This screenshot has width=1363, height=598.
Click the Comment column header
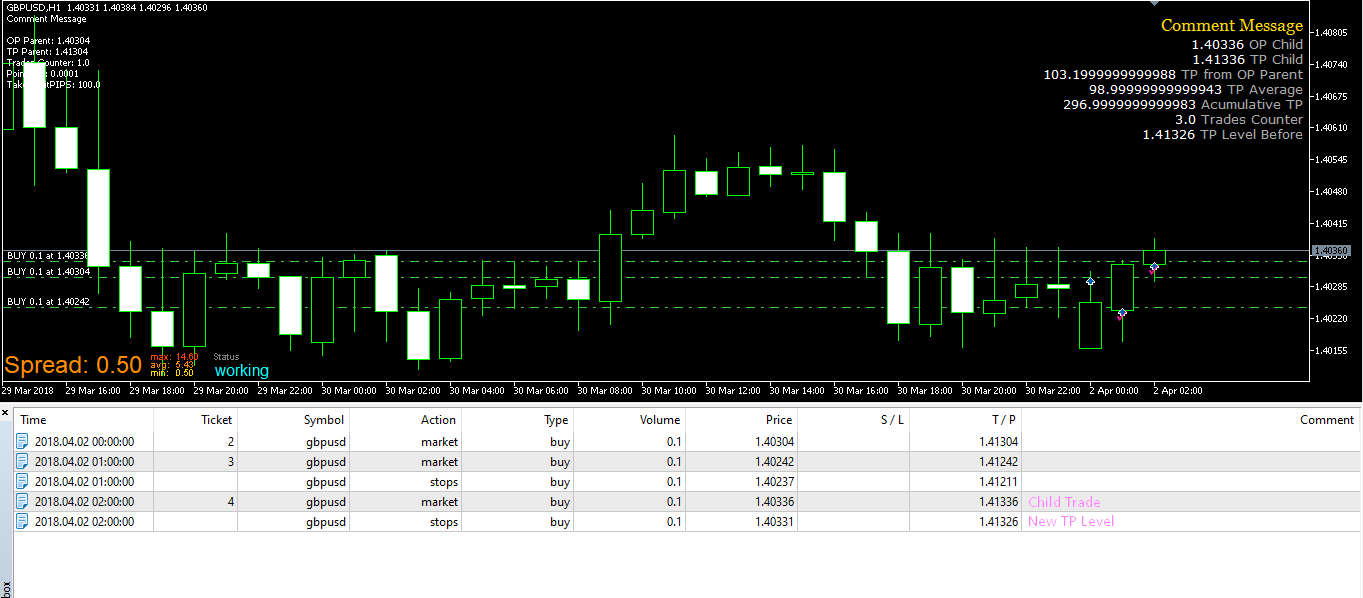click(1327, 420)
